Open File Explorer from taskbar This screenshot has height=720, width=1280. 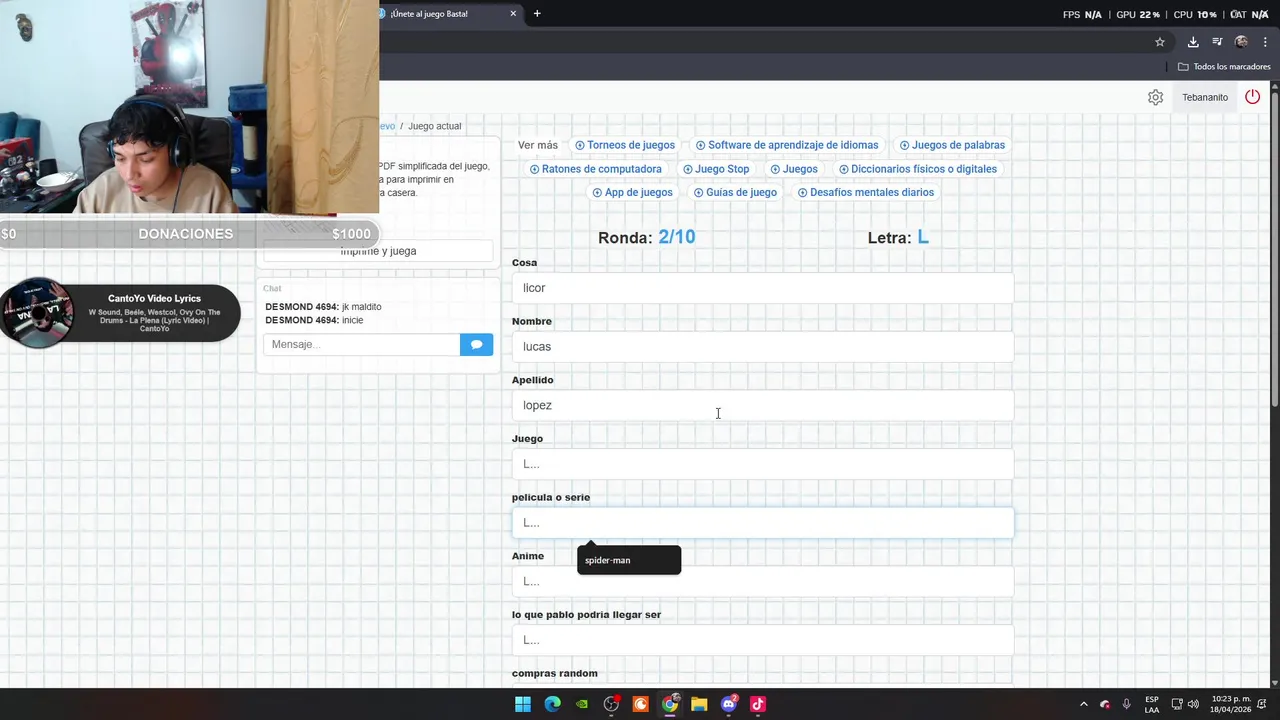point(699,704)
